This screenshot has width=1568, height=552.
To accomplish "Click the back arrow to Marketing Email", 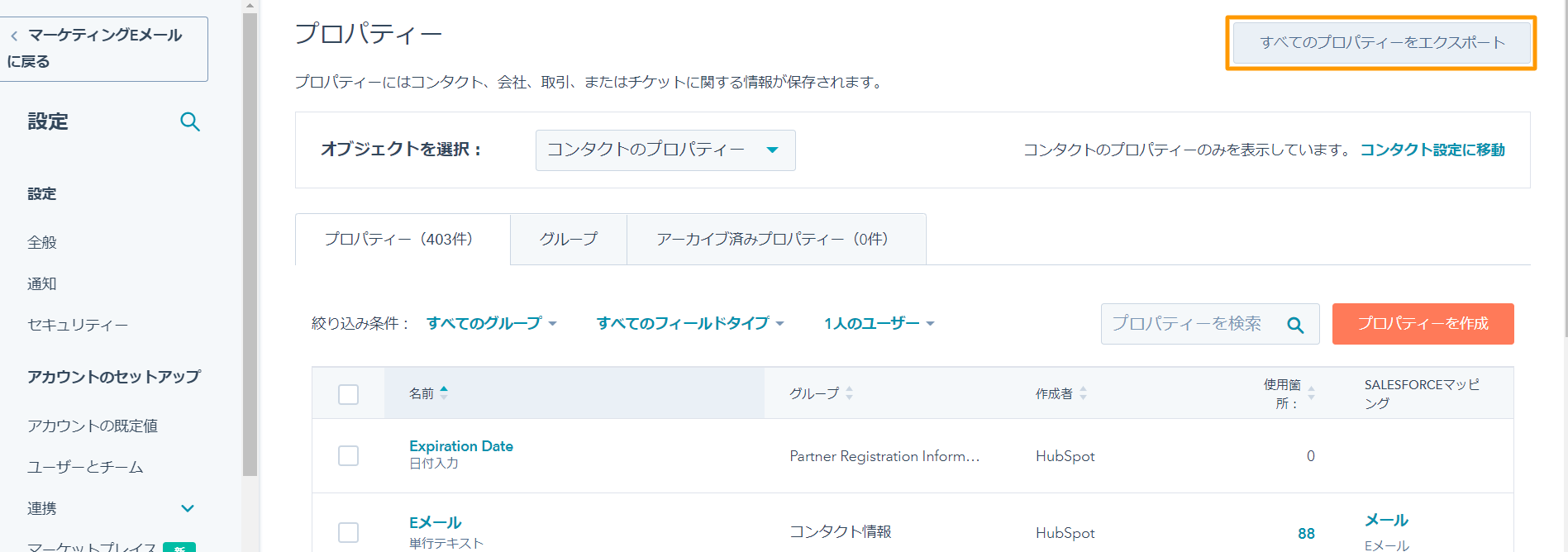I will click(14, 36).
